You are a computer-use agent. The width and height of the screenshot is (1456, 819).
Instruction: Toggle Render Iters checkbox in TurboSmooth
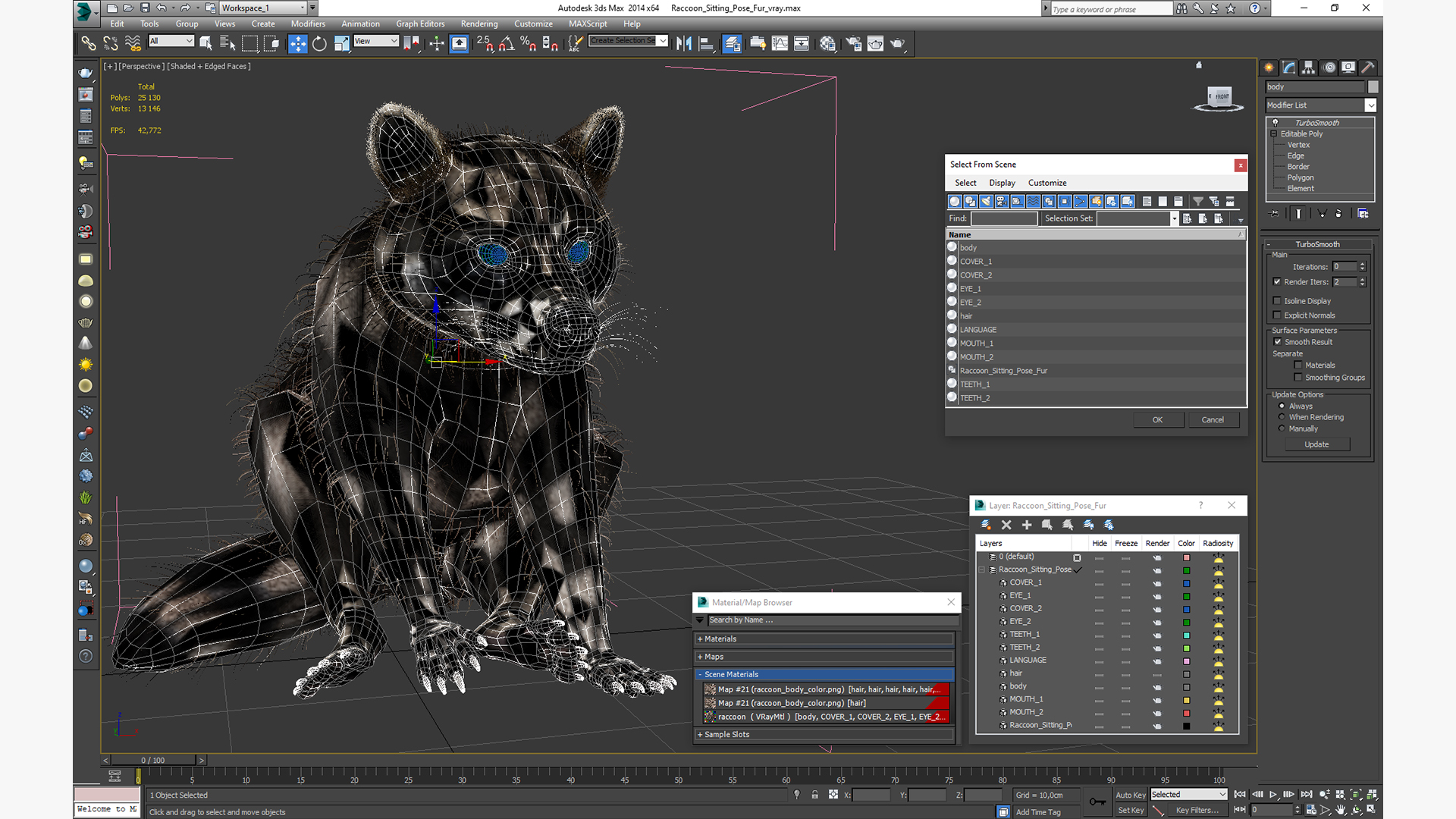1277,281
